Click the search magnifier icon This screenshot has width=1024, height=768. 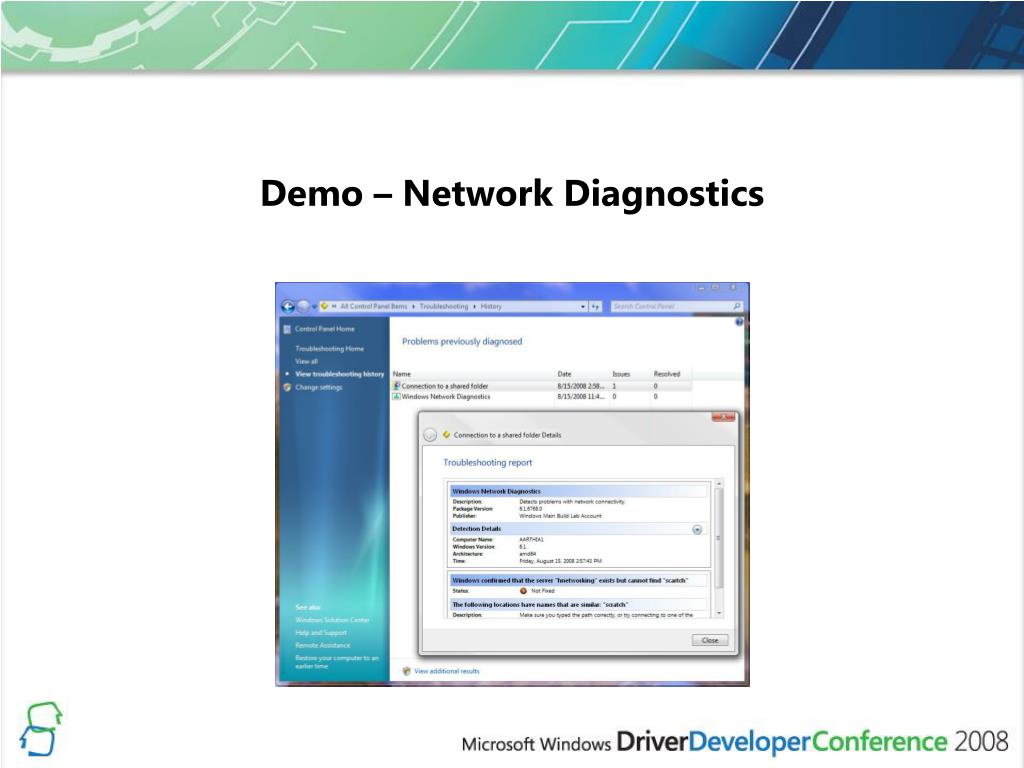click(737, 306)
